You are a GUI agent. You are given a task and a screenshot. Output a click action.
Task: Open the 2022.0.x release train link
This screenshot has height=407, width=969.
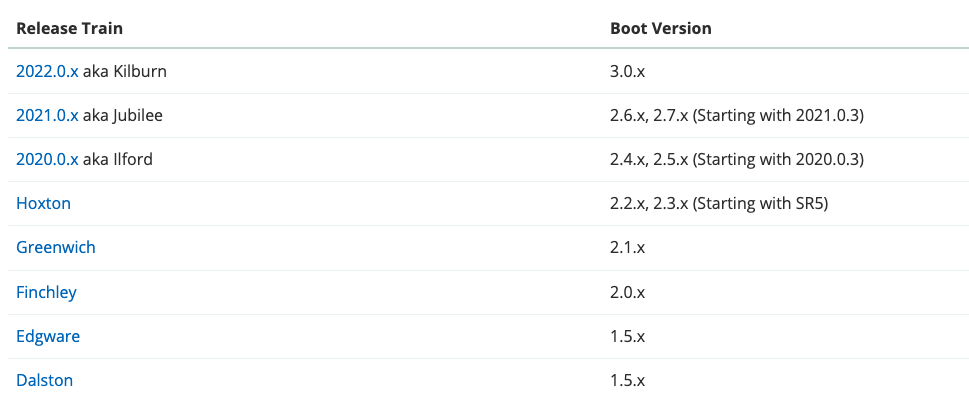coord(47,71)
